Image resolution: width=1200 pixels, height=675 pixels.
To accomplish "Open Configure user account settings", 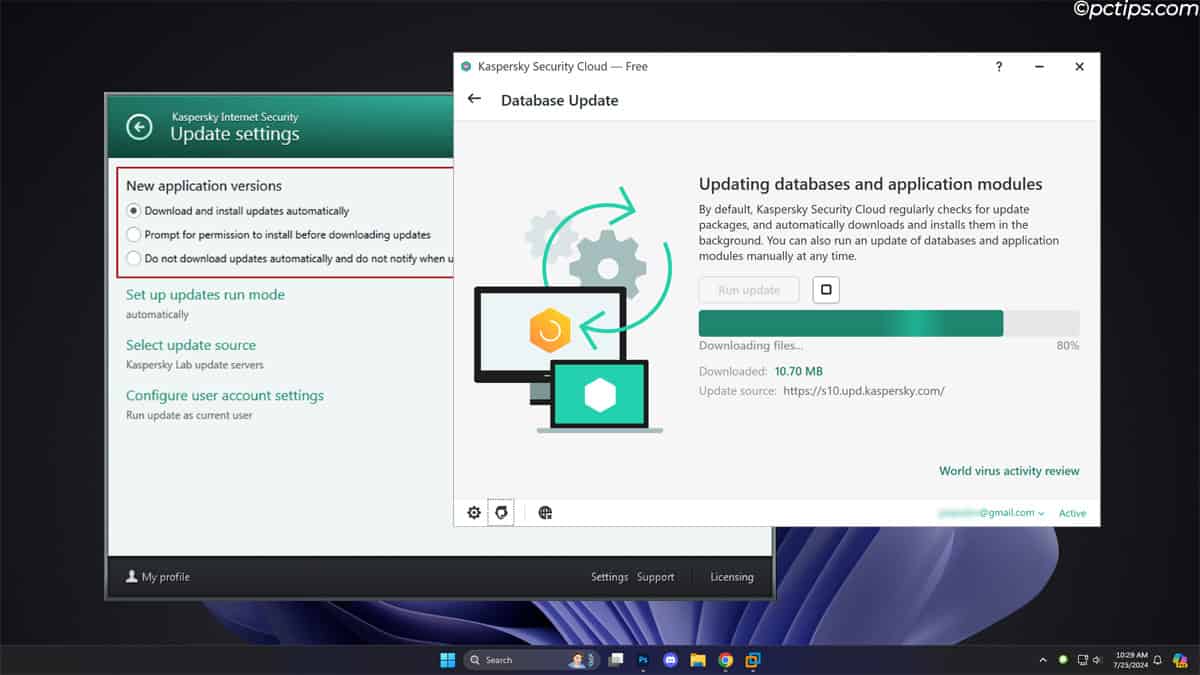I will tap(225, 395).
